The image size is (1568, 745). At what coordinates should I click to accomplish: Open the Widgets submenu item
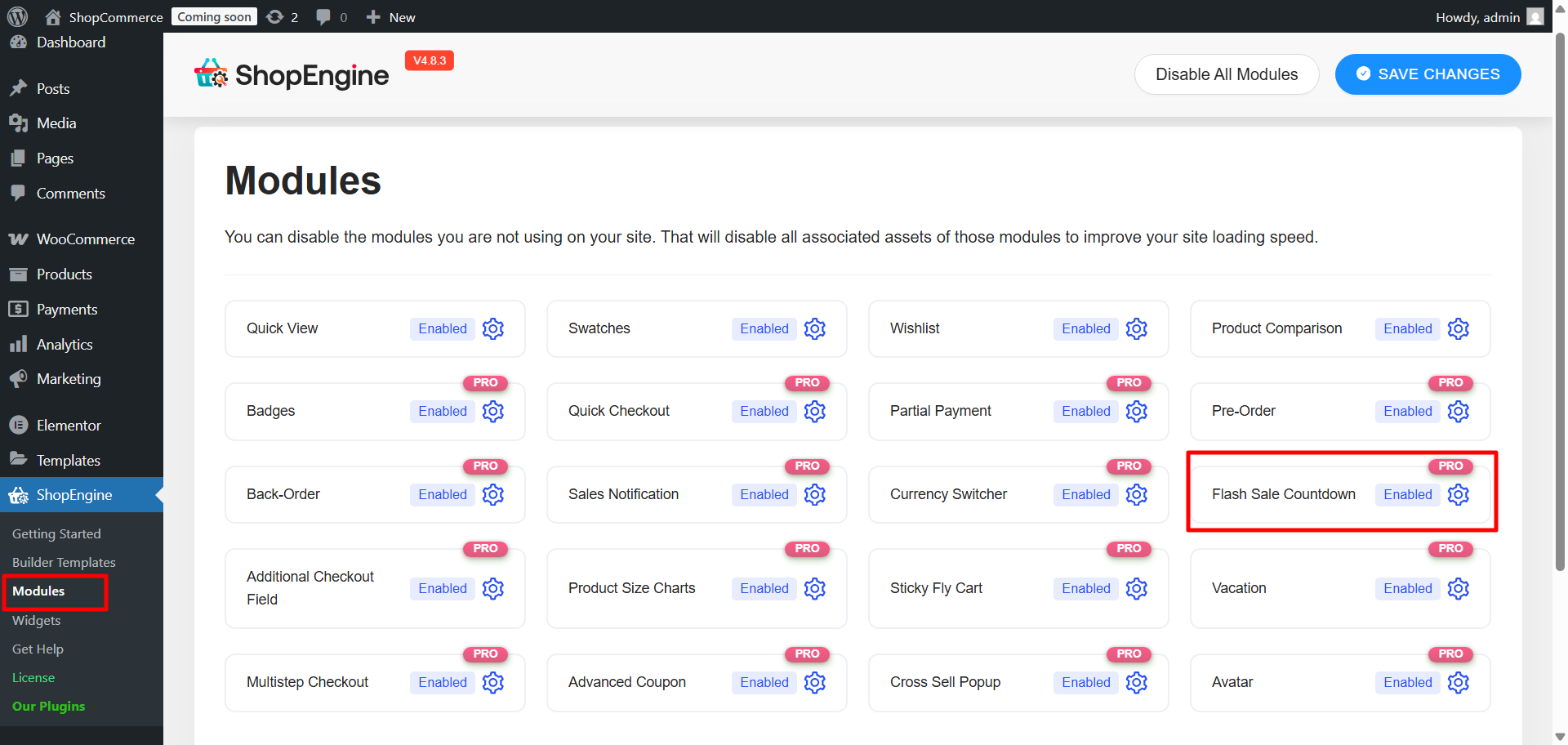[x=36, y=621]
